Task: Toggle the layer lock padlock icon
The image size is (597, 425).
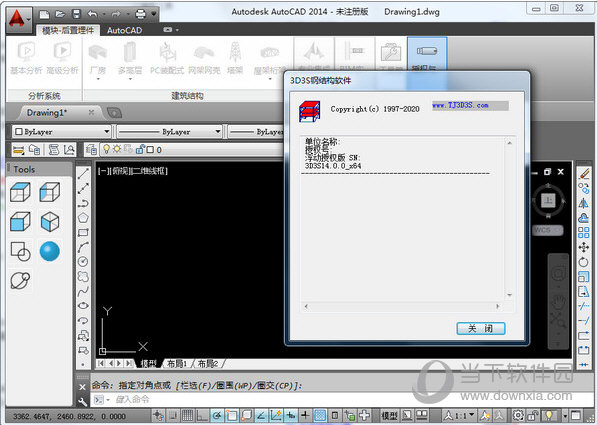Action: (x=140, y=149)
